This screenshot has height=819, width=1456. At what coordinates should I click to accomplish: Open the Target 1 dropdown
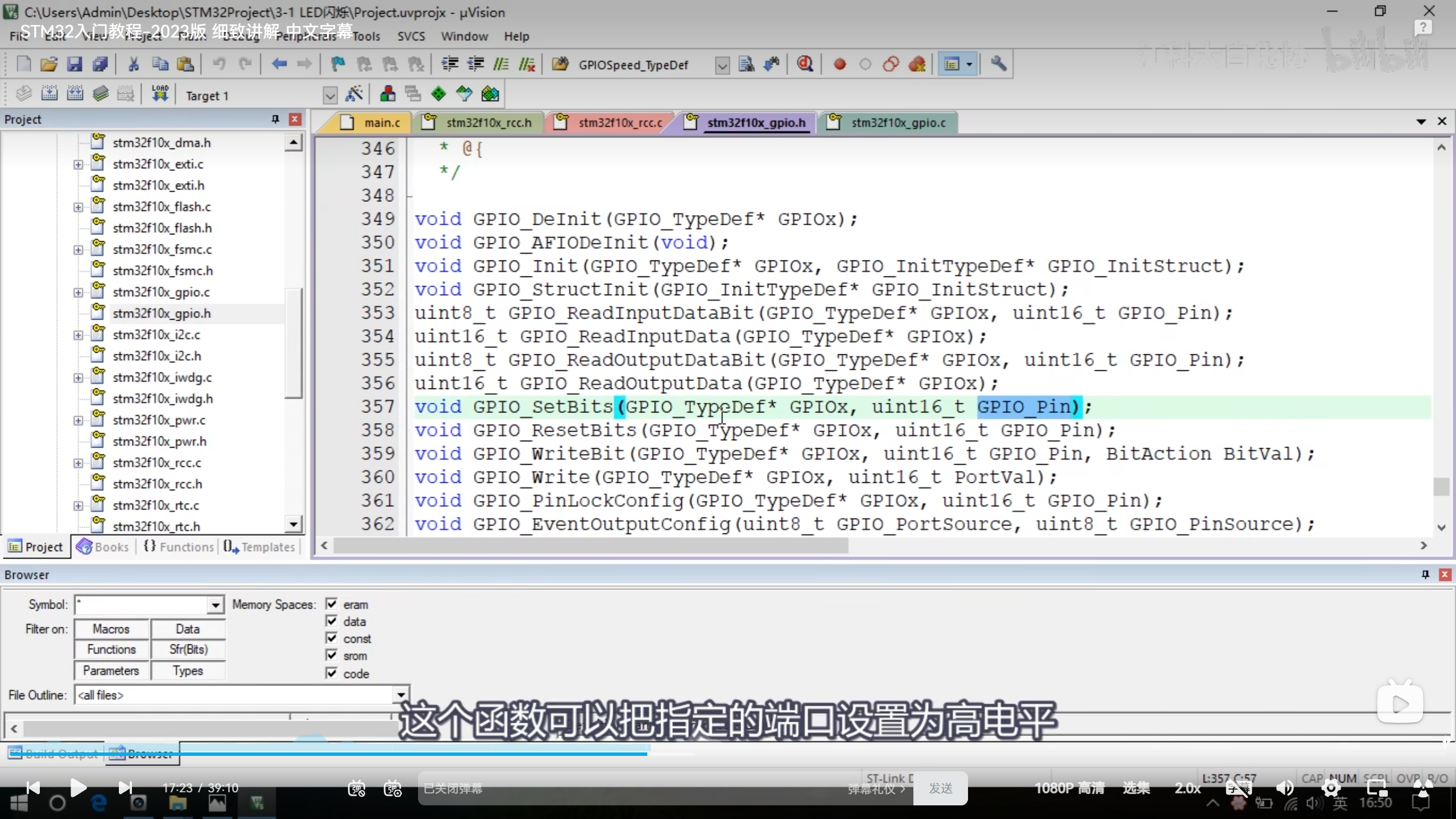coord(330,95)
